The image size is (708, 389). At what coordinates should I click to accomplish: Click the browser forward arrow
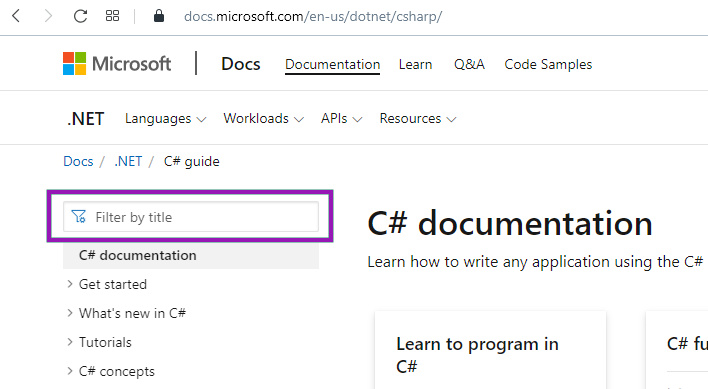coord(48,16)
